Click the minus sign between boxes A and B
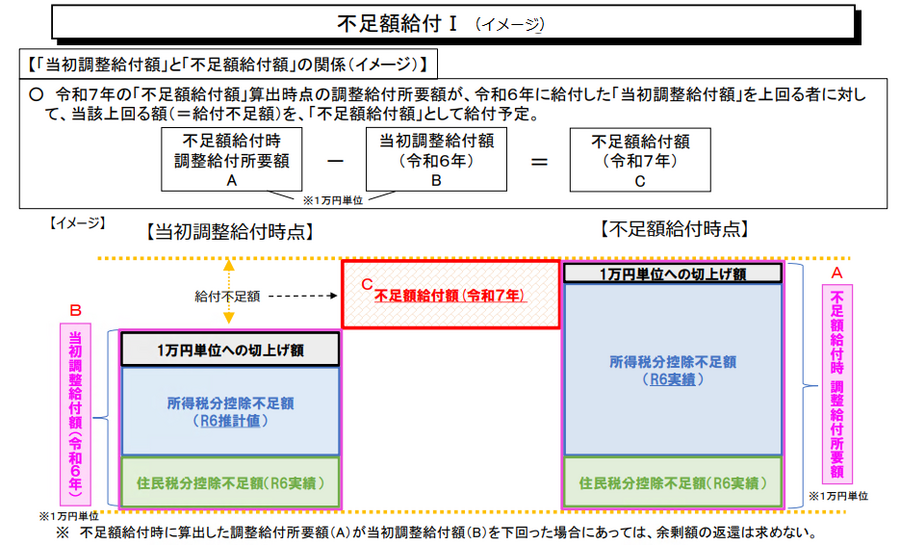900x545 pixels. 335,161
